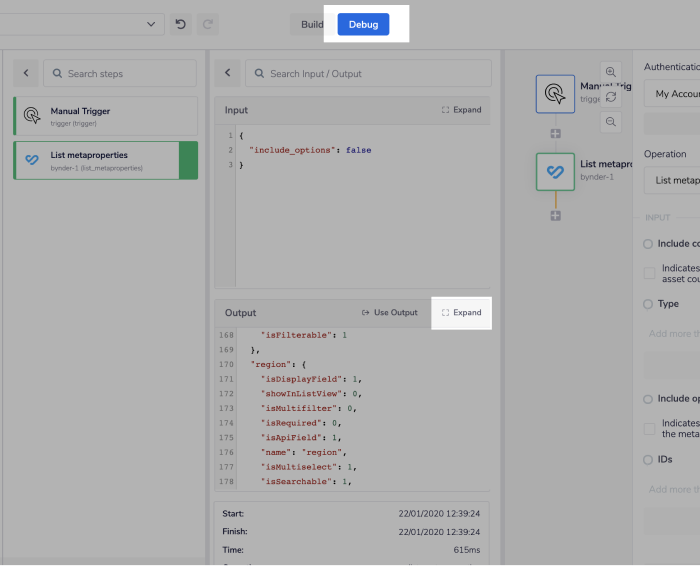
Task: Zoom out on the workflow canvas
Action: click(x=611, y=121)
